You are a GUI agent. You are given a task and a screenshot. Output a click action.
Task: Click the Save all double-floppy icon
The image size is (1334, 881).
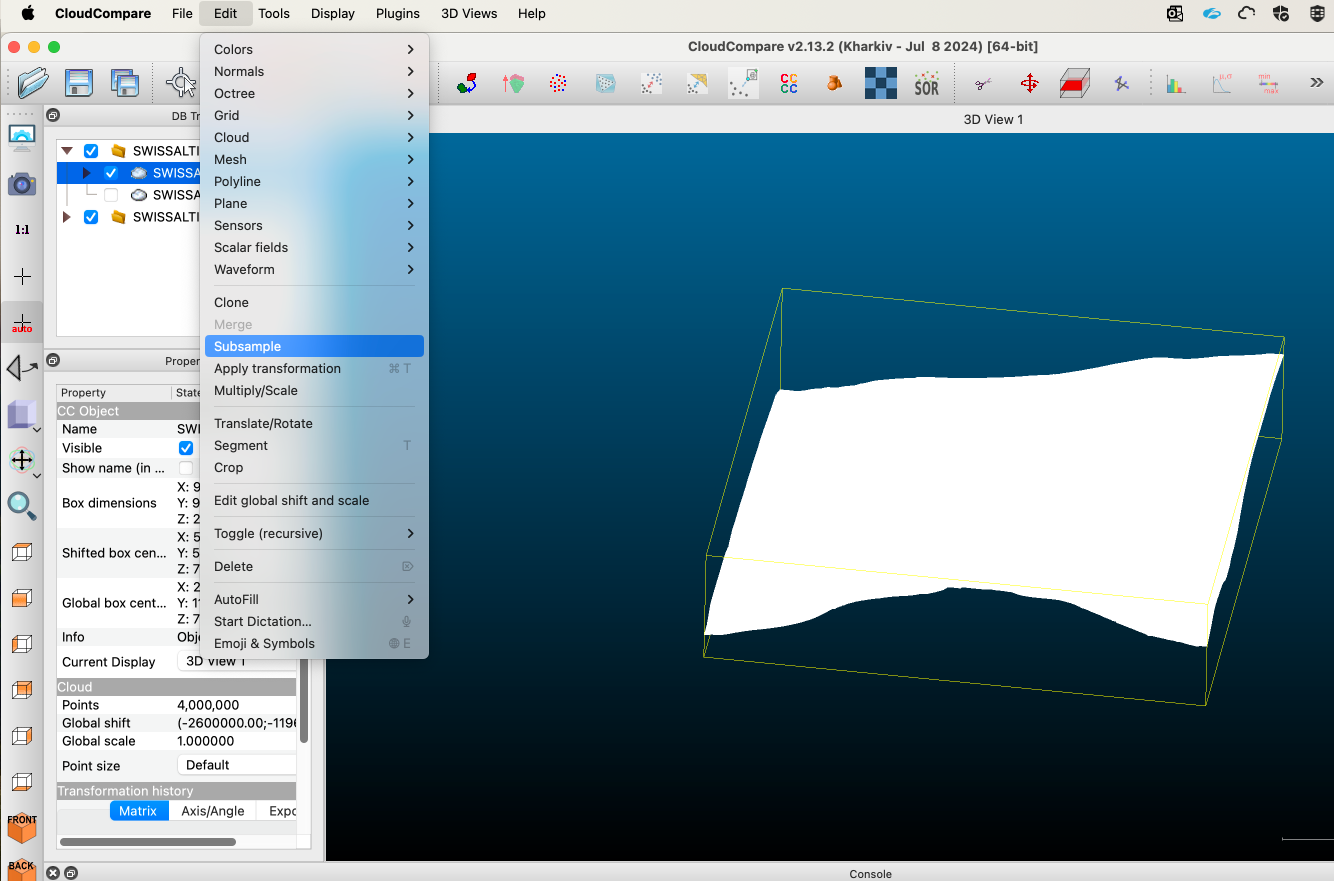coord(124,83)
